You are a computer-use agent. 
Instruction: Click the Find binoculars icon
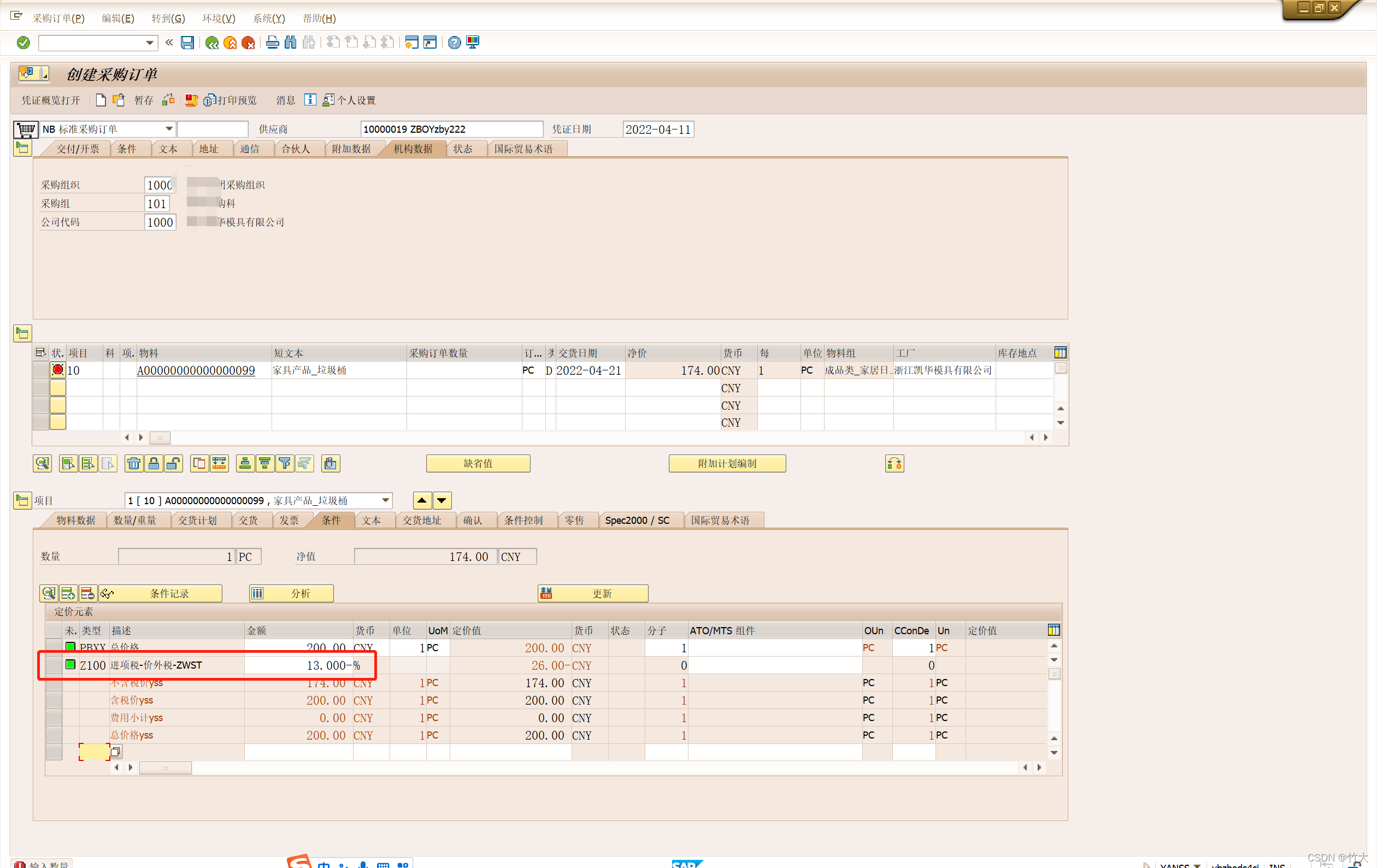[x=291, y=43]
